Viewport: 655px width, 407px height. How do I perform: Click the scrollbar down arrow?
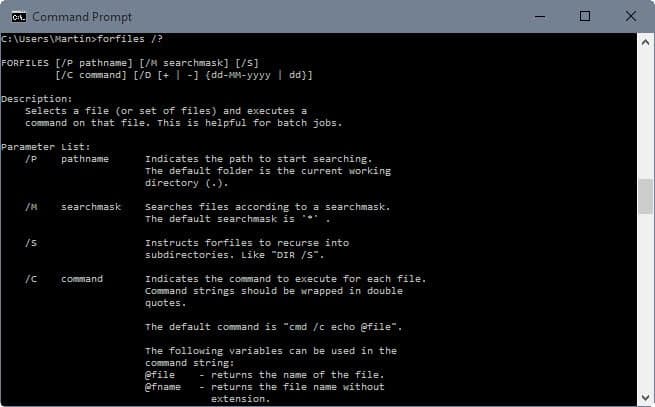(x=645, y=397)
